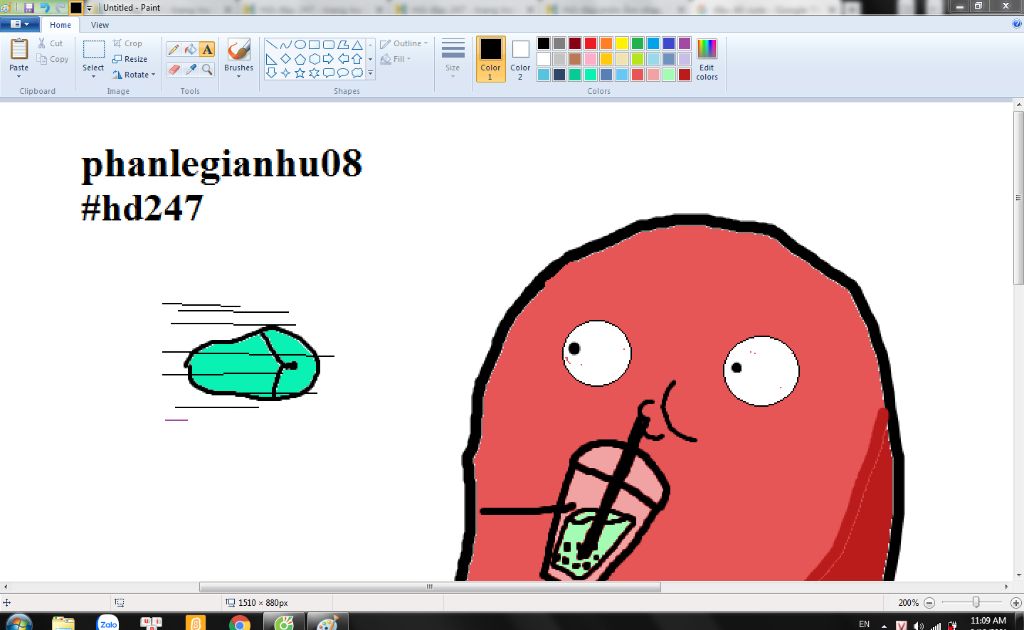
Task: Click the volume speaker tray icon
Action: point(919,625)
